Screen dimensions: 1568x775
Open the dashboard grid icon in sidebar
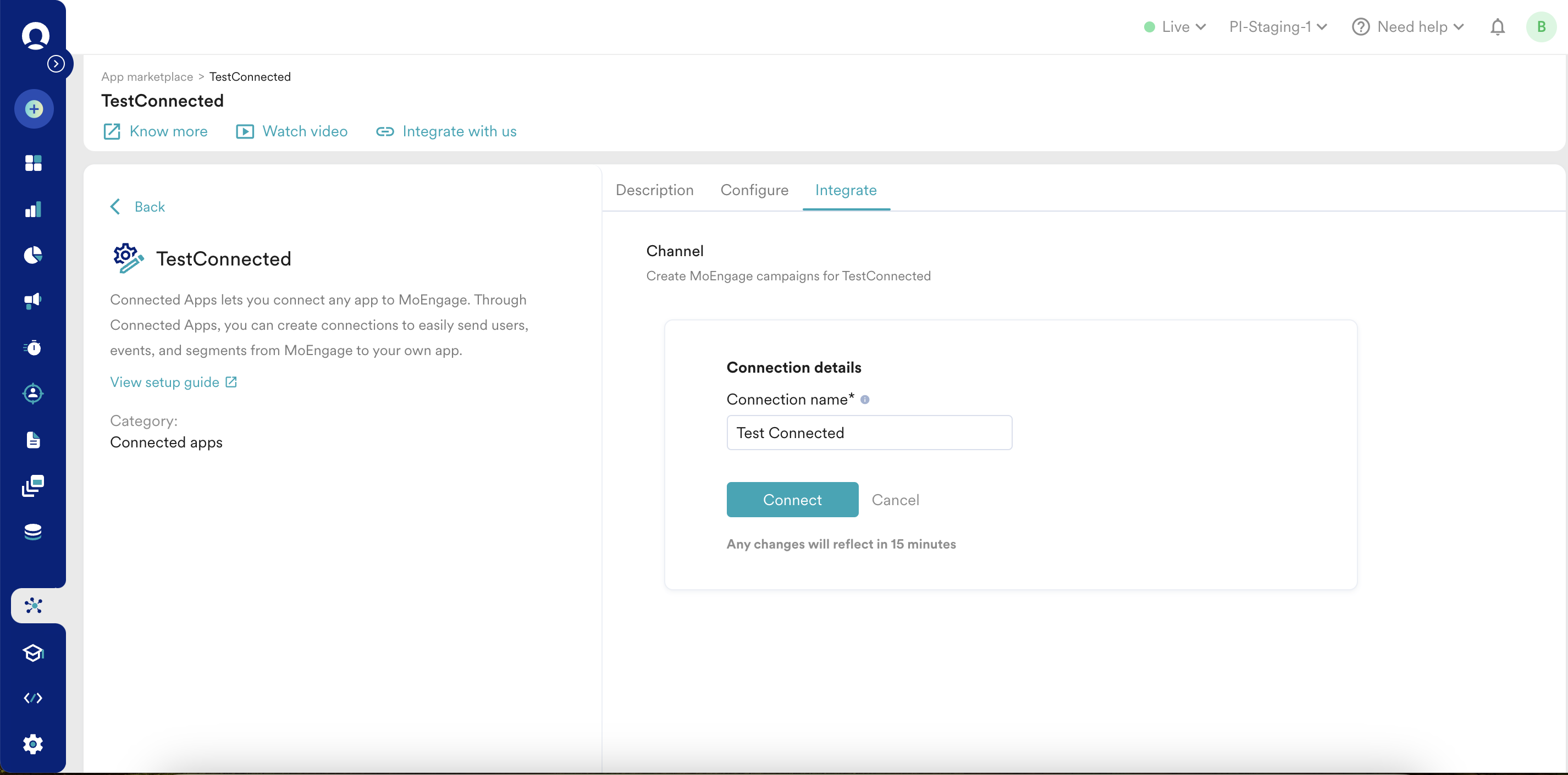click(x=34, y=163)
